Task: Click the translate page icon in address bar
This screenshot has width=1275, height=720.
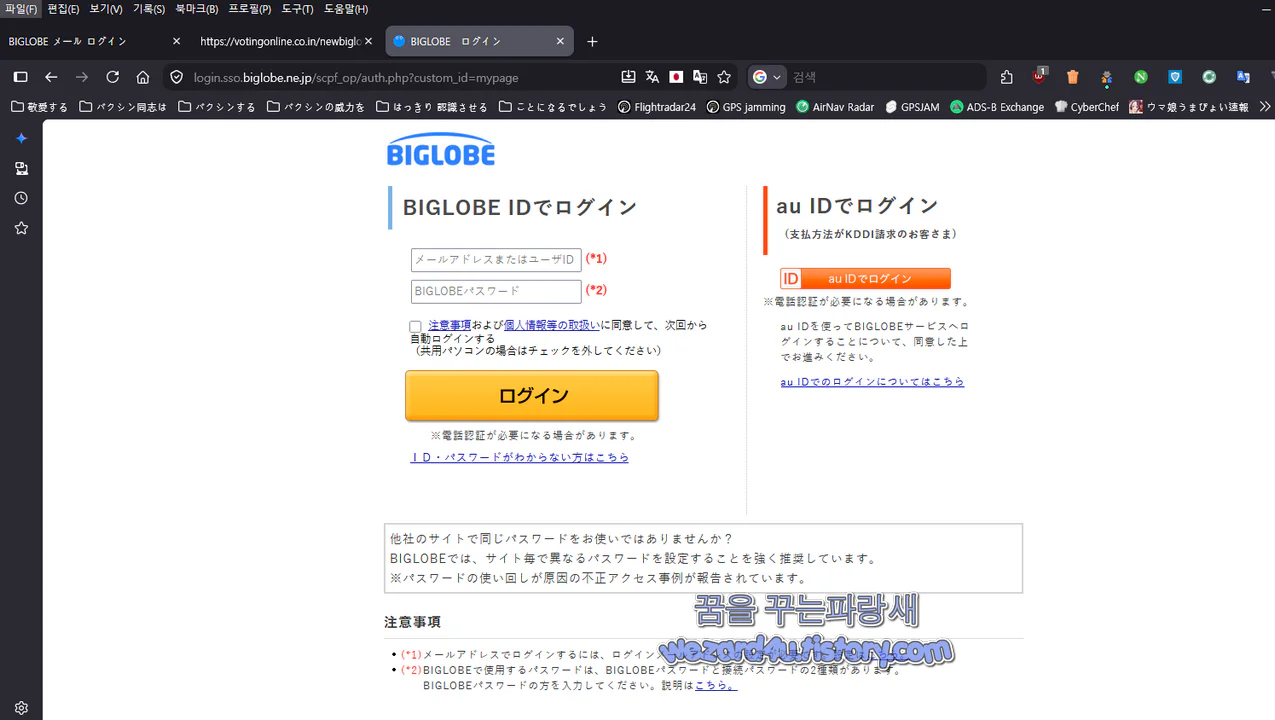Action: tap(652, 77)
